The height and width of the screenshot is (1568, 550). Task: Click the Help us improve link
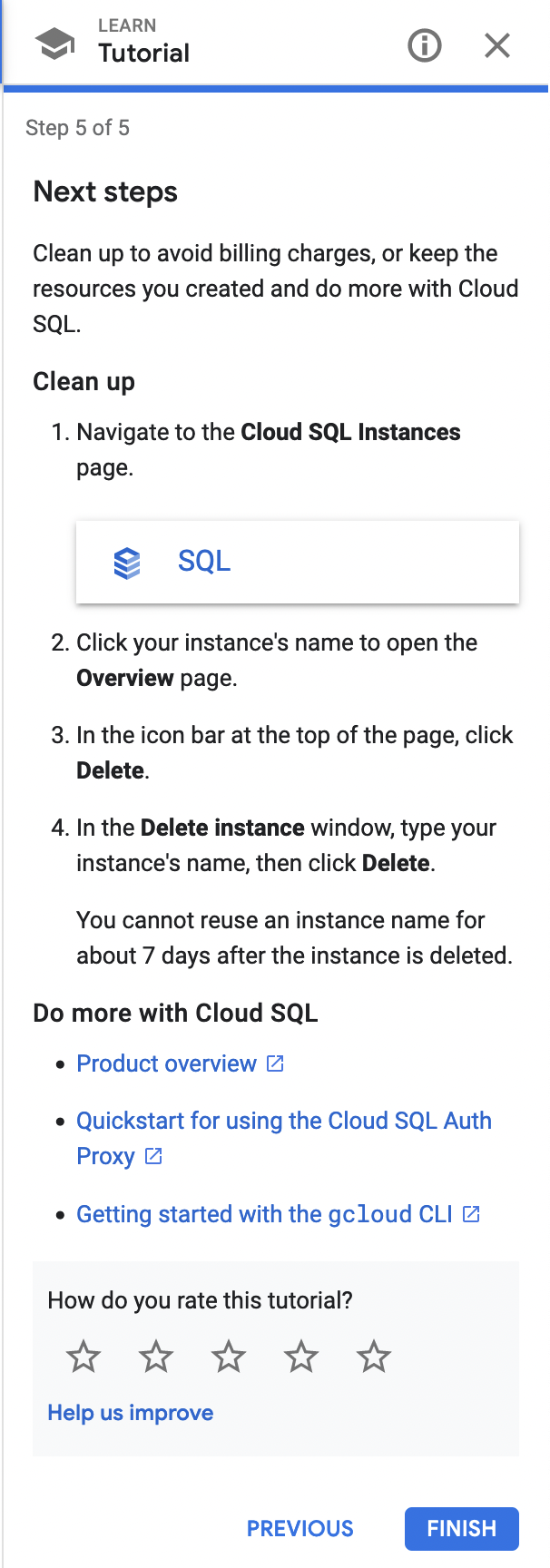tap(131, 1413)
